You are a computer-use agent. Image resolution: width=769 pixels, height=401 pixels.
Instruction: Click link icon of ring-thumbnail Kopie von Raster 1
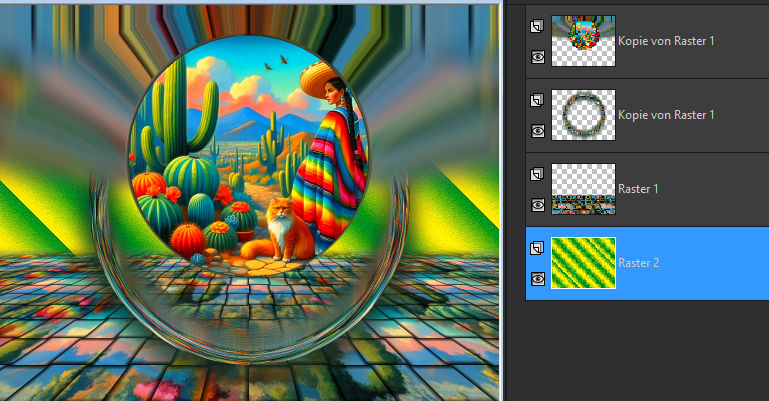click(537, 100)
